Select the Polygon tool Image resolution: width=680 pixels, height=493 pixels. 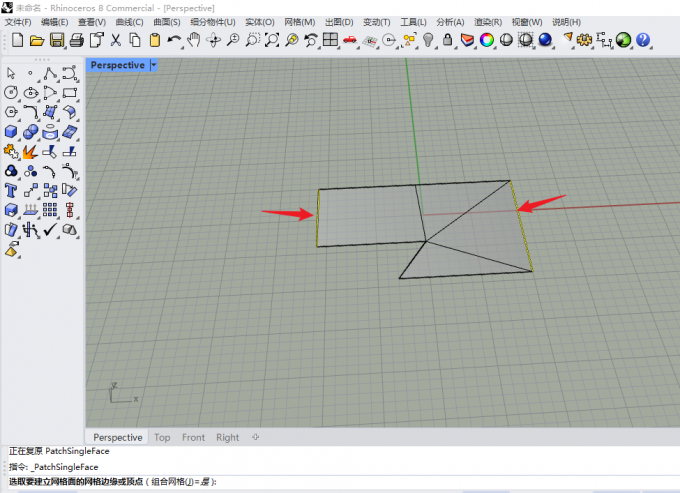[11, 112]
